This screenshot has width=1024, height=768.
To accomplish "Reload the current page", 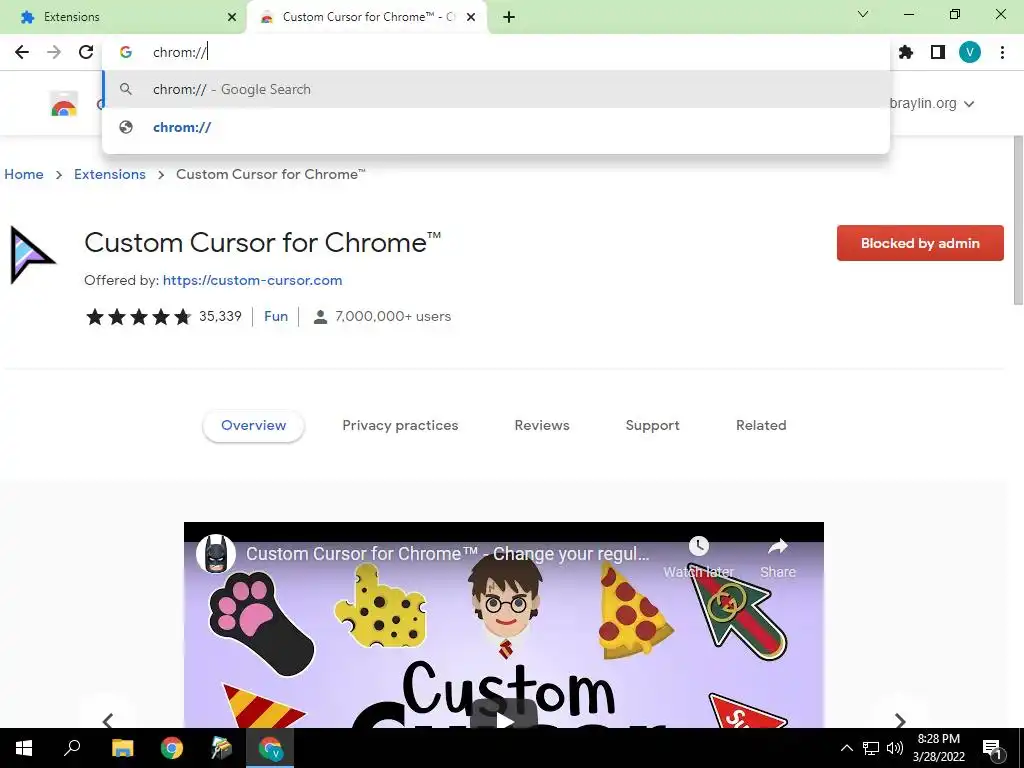I will point(86,52).
